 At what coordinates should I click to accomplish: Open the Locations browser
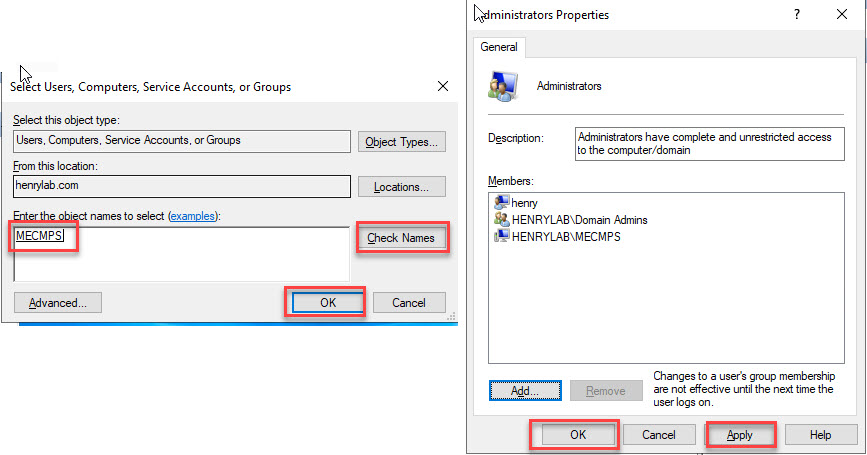click(401, 187)
